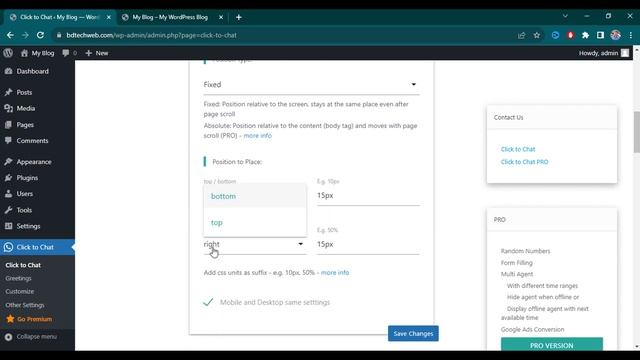Click PRO VERSION button
The width and height of the screenshot is (640, 360).
pos(552,344)
